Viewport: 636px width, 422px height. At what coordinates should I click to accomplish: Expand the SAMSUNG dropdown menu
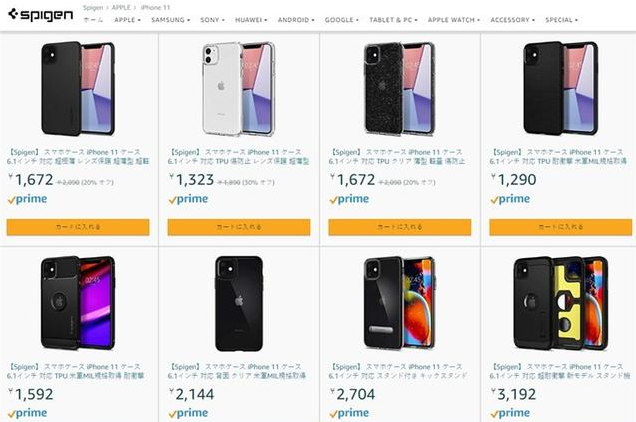170,20
